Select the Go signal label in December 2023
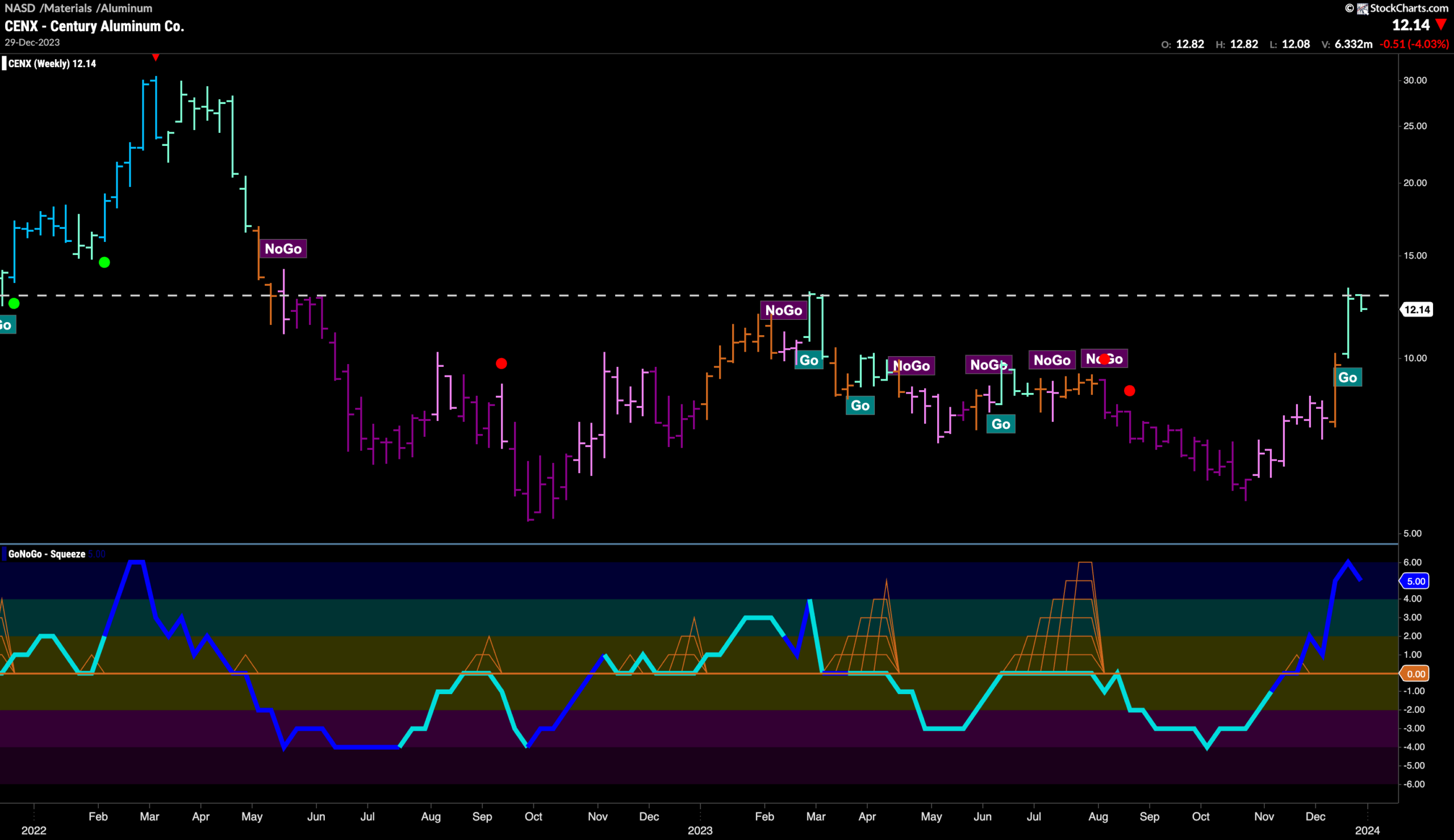This screenshot has height=840, width=1454. pos(1347,378)
